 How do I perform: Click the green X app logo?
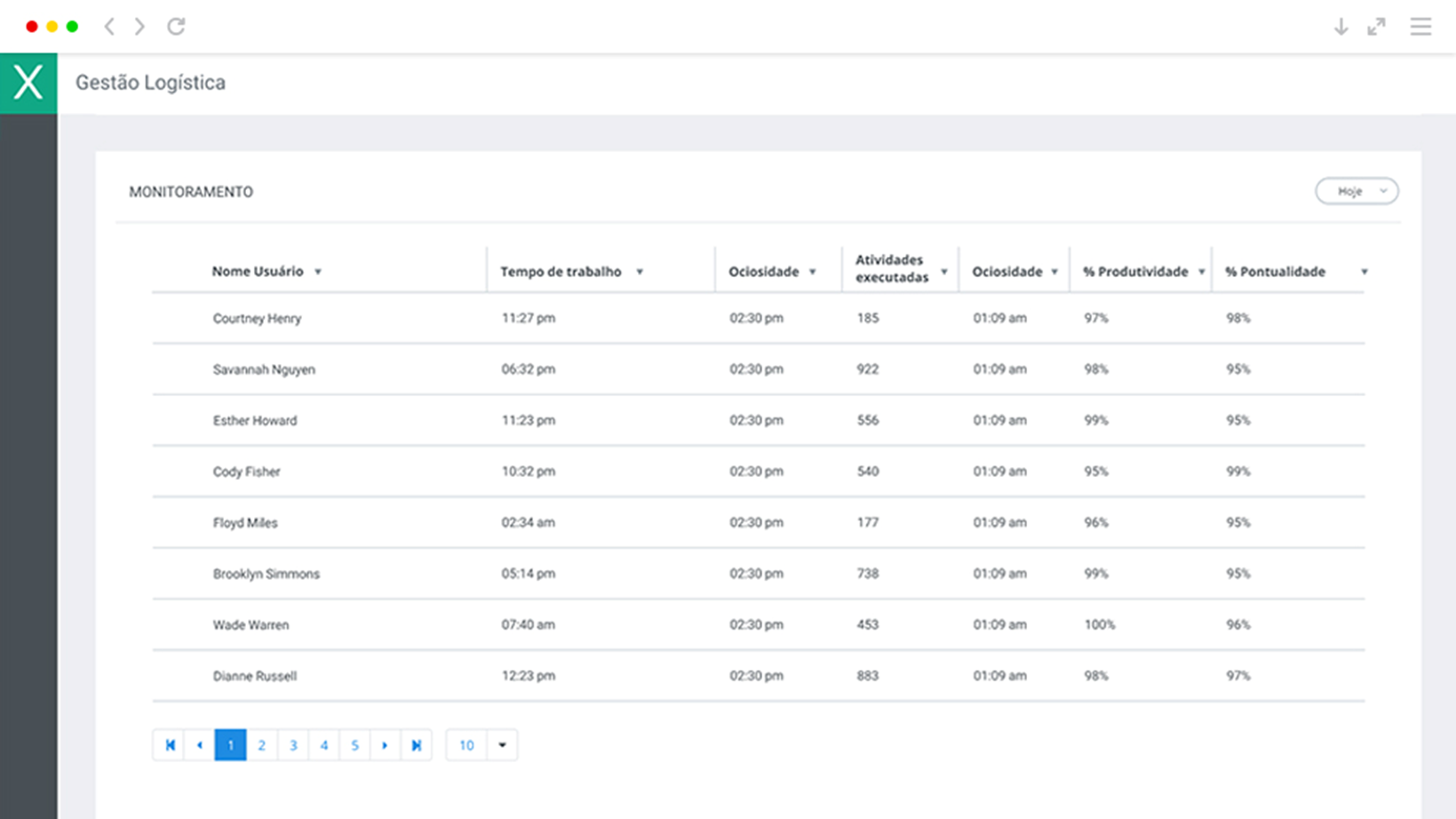coord(28,83)
